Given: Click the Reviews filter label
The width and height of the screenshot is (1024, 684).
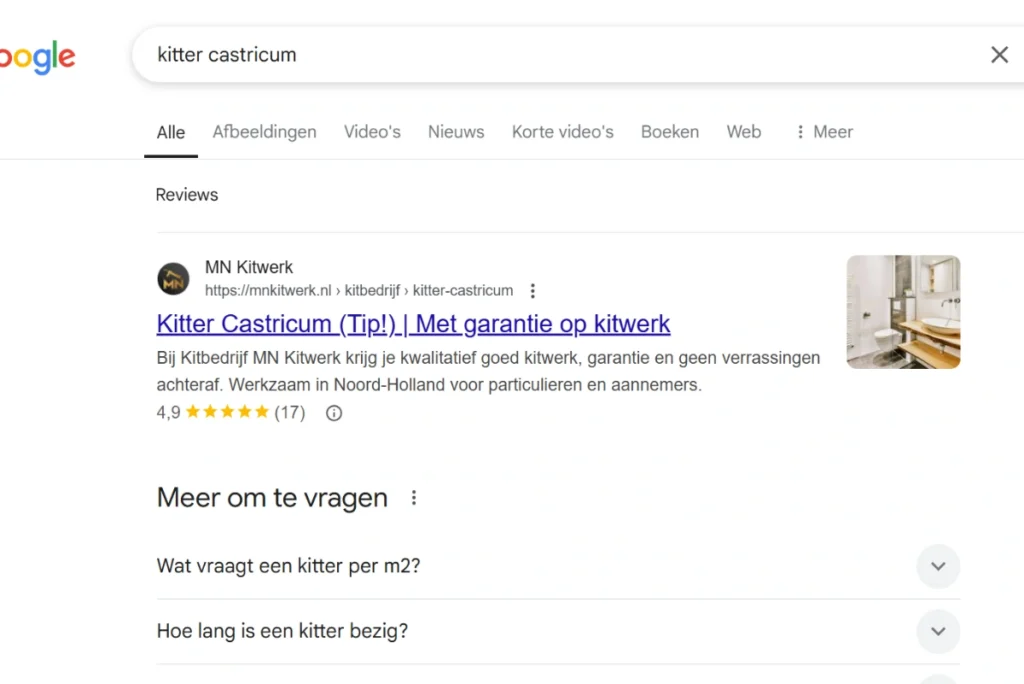Looking at the screenshot, I should click(187, 195).
